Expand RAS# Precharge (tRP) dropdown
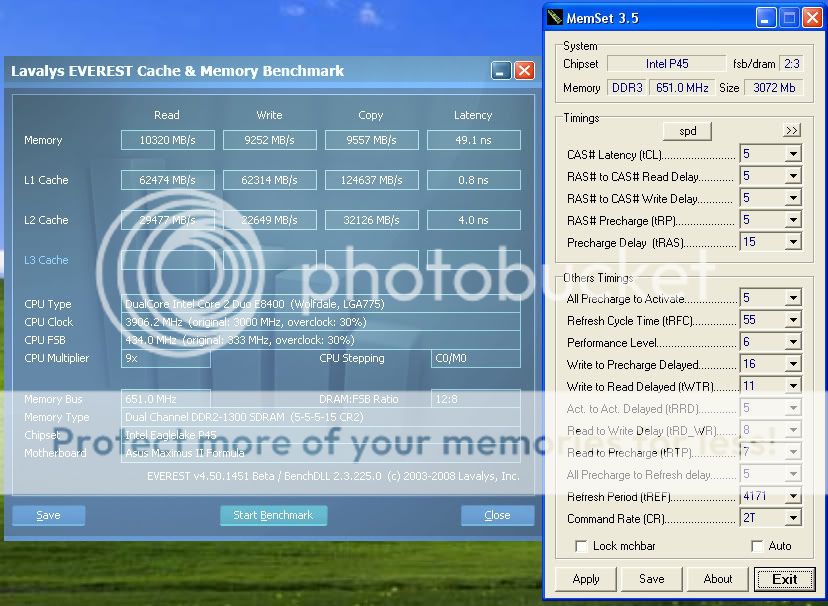Screen dimensions: 828x606 (793, 220)
